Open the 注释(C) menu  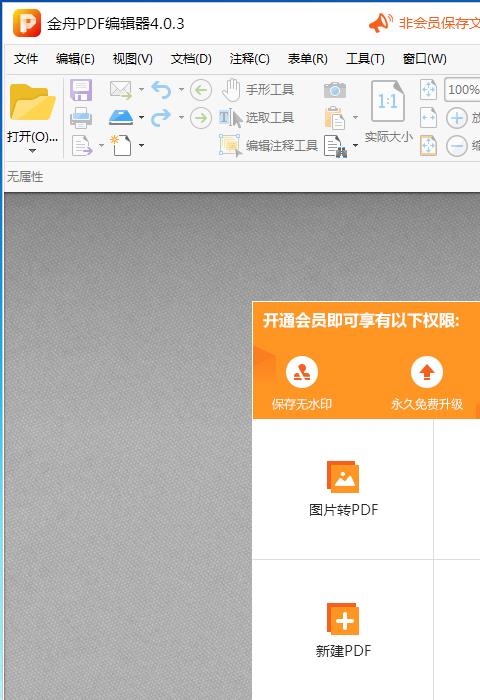250,58
